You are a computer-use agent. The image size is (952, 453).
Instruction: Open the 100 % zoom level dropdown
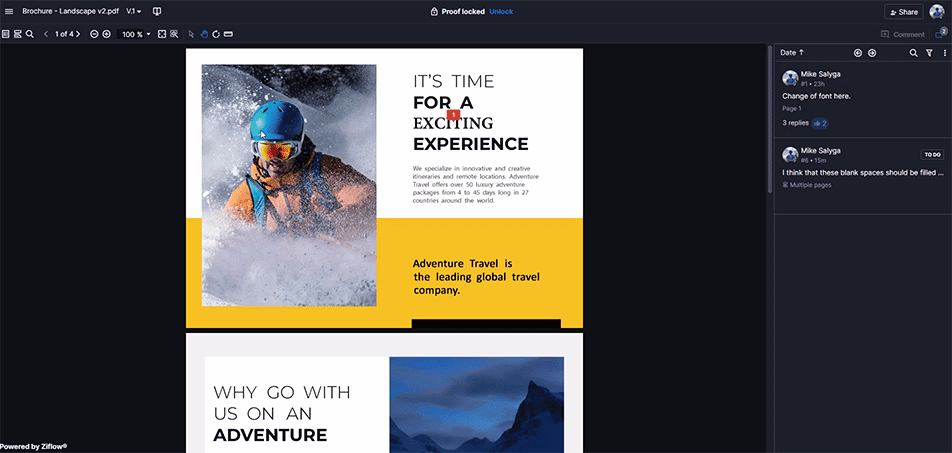pyautogui.click(x=136, y=34)
